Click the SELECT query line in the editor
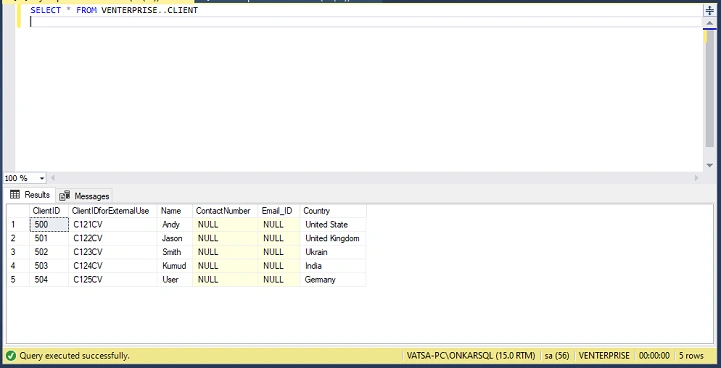Screen dimensions: 721x368 [x=114, y=10]
